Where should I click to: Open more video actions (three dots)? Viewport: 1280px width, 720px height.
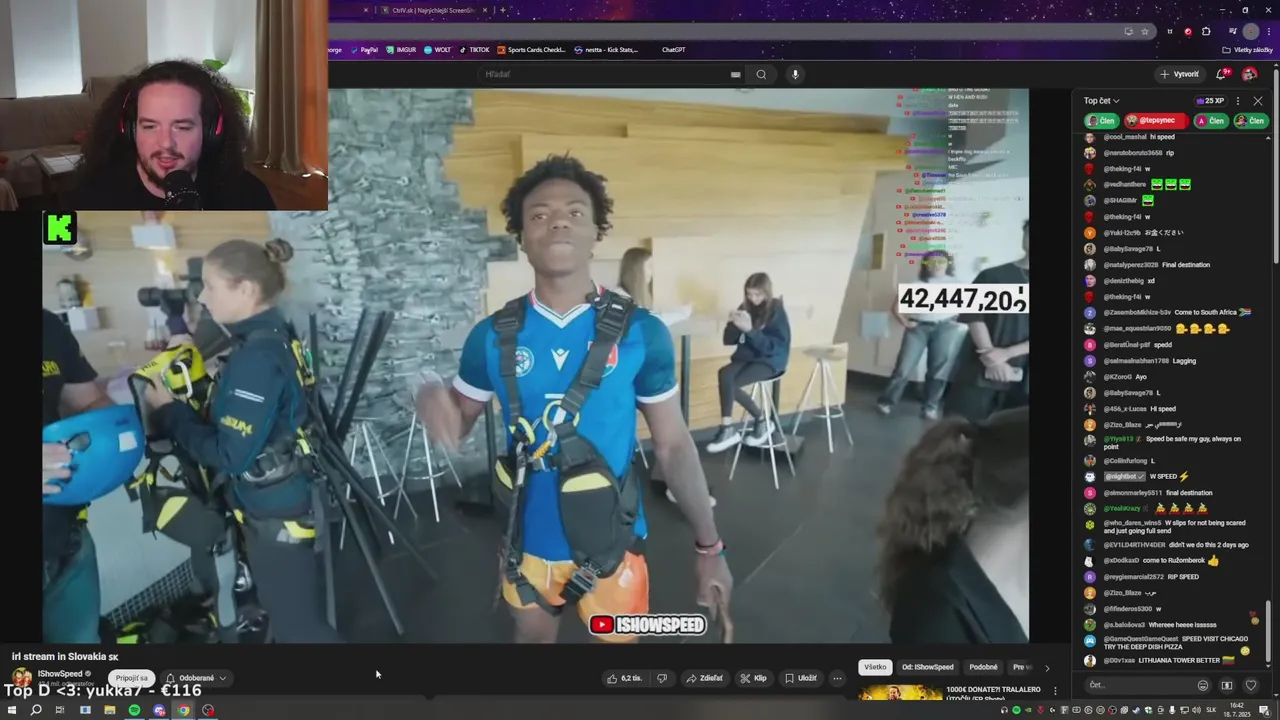[837, 678]
